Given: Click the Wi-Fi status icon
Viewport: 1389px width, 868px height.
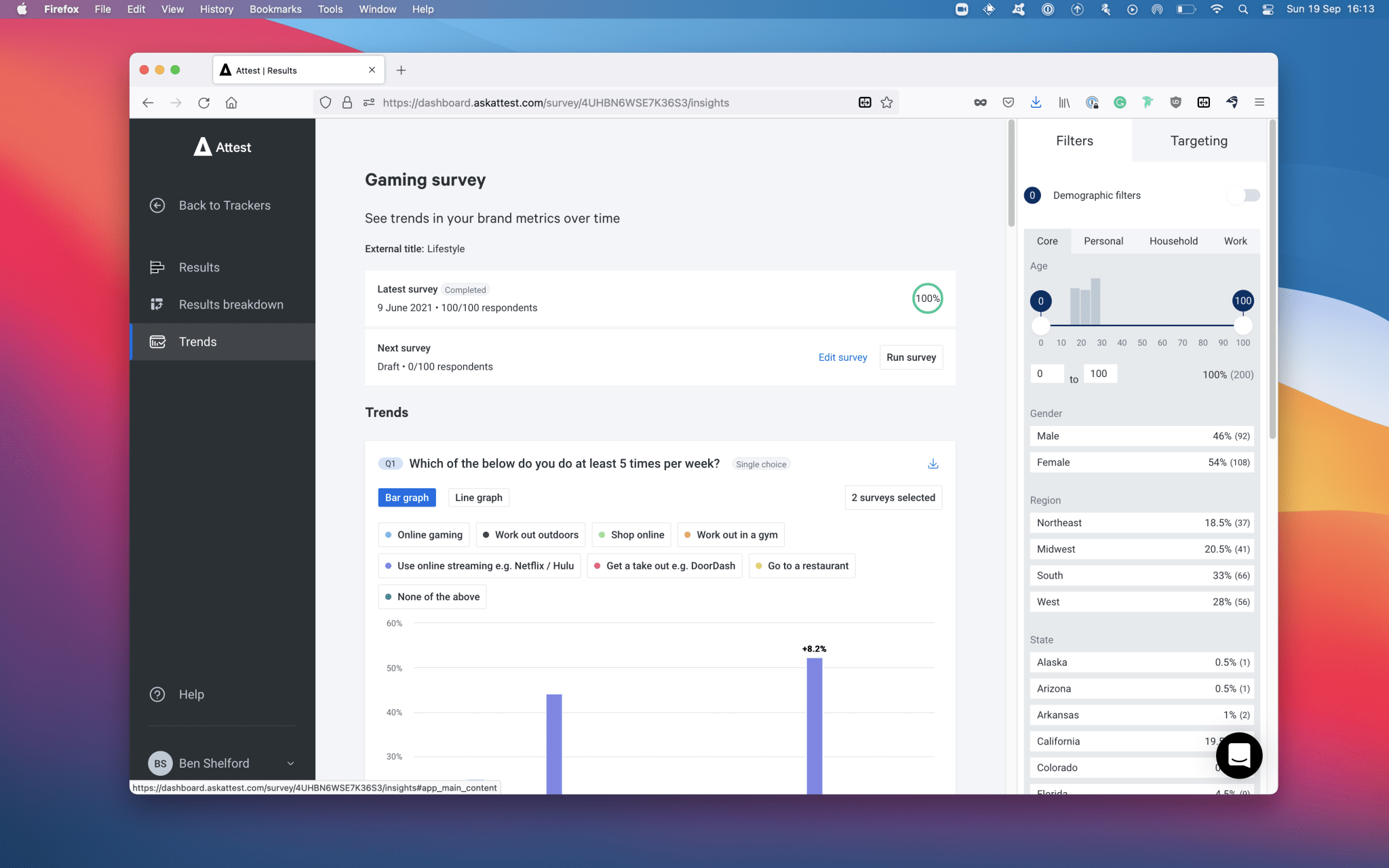Looking at the screenshot, I should click(x=1217, y=9).
